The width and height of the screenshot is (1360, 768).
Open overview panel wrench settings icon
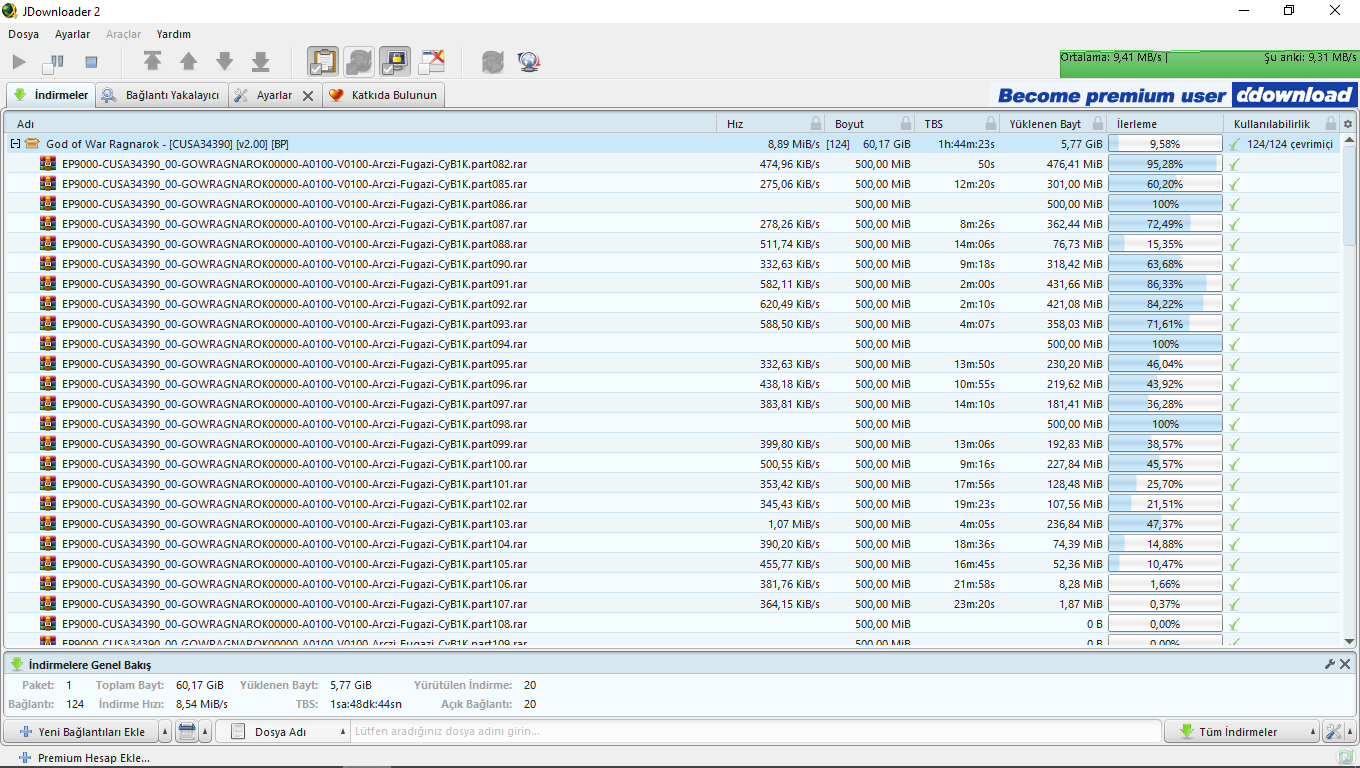(1330, 664)
